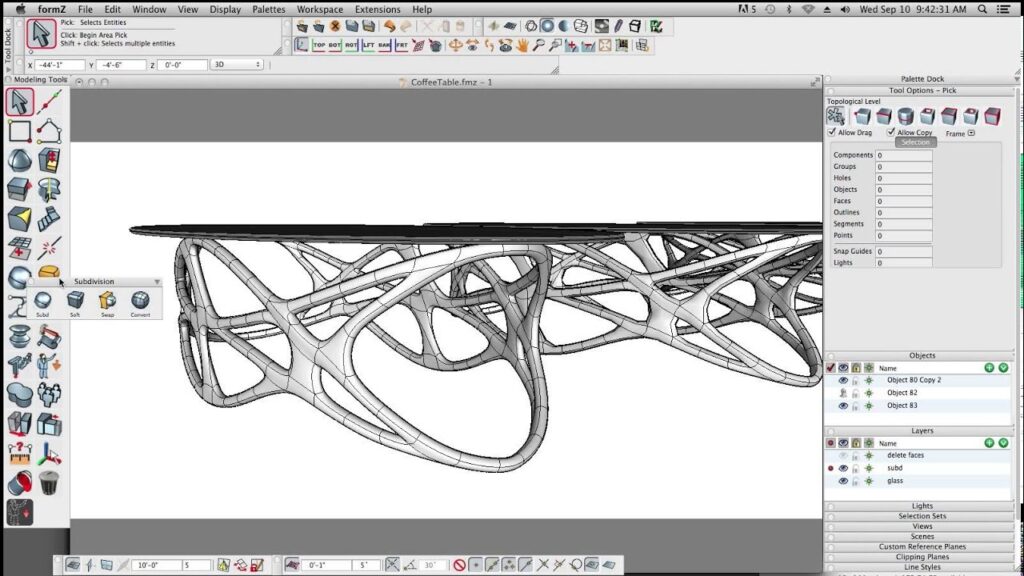Open the Frame options dropdown in Tool Options
This screenshot has width=1024, height=576.
coord(971,133)
